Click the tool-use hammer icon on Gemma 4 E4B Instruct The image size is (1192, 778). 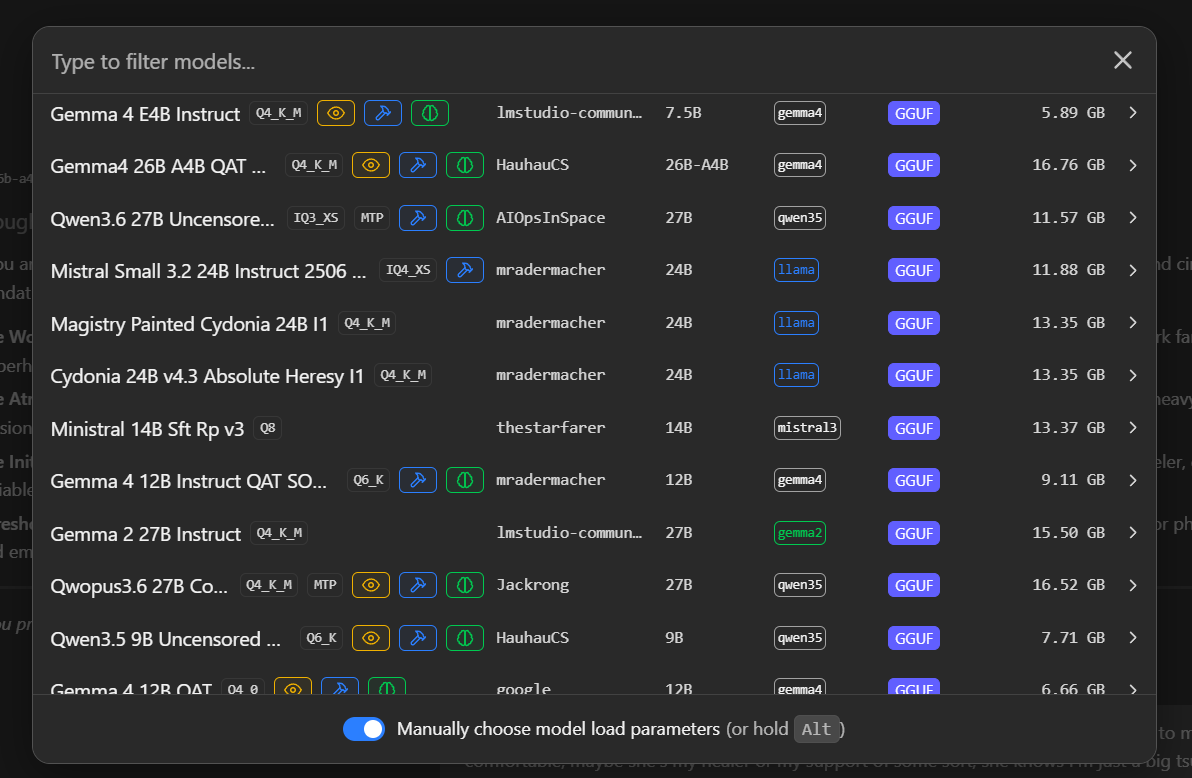(383, 113)
